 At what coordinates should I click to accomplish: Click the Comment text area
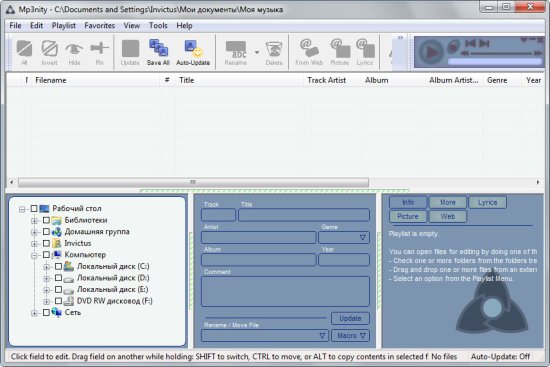tap(286, 291)
